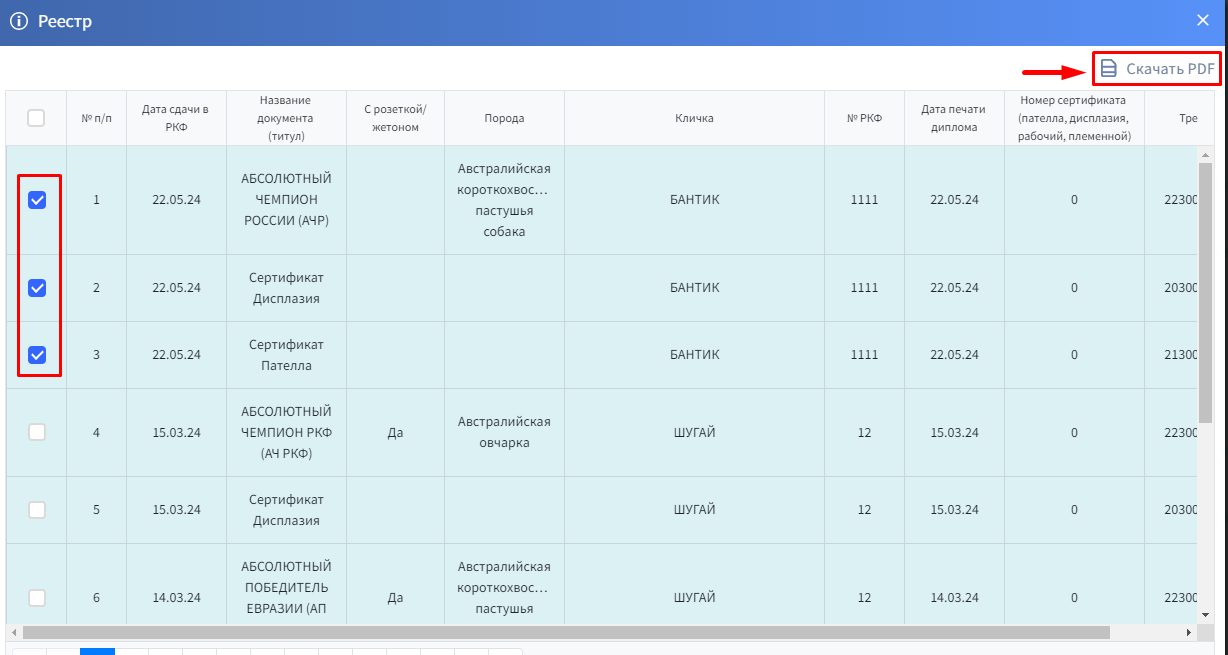Check the checkbox for row 4
Viewport: 1228px width, 655px height.
[x=37, y=432]
